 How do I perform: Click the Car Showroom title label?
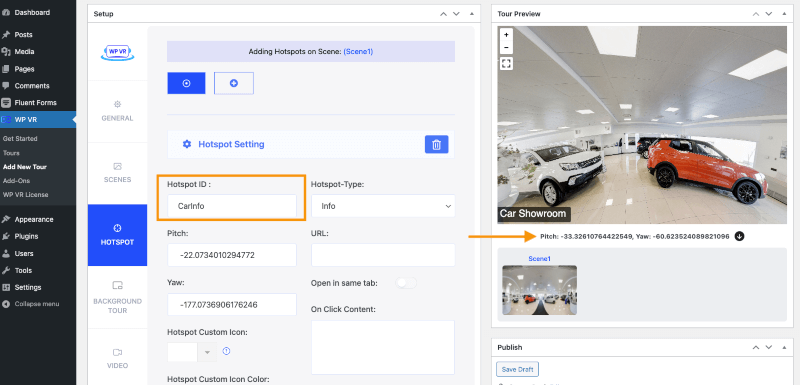pos(533,214)
